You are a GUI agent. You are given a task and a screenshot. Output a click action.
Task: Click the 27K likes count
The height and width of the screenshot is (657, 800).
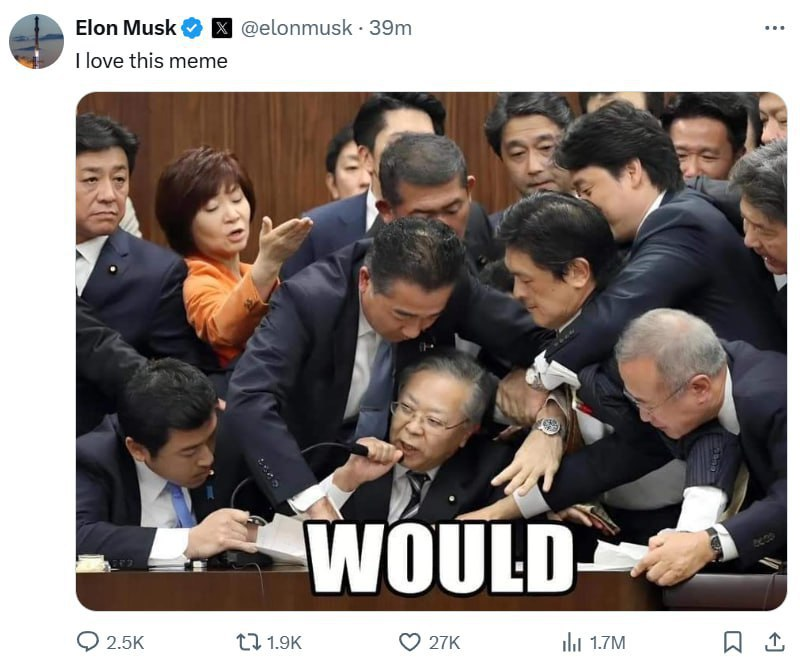[x=444, y=643]
